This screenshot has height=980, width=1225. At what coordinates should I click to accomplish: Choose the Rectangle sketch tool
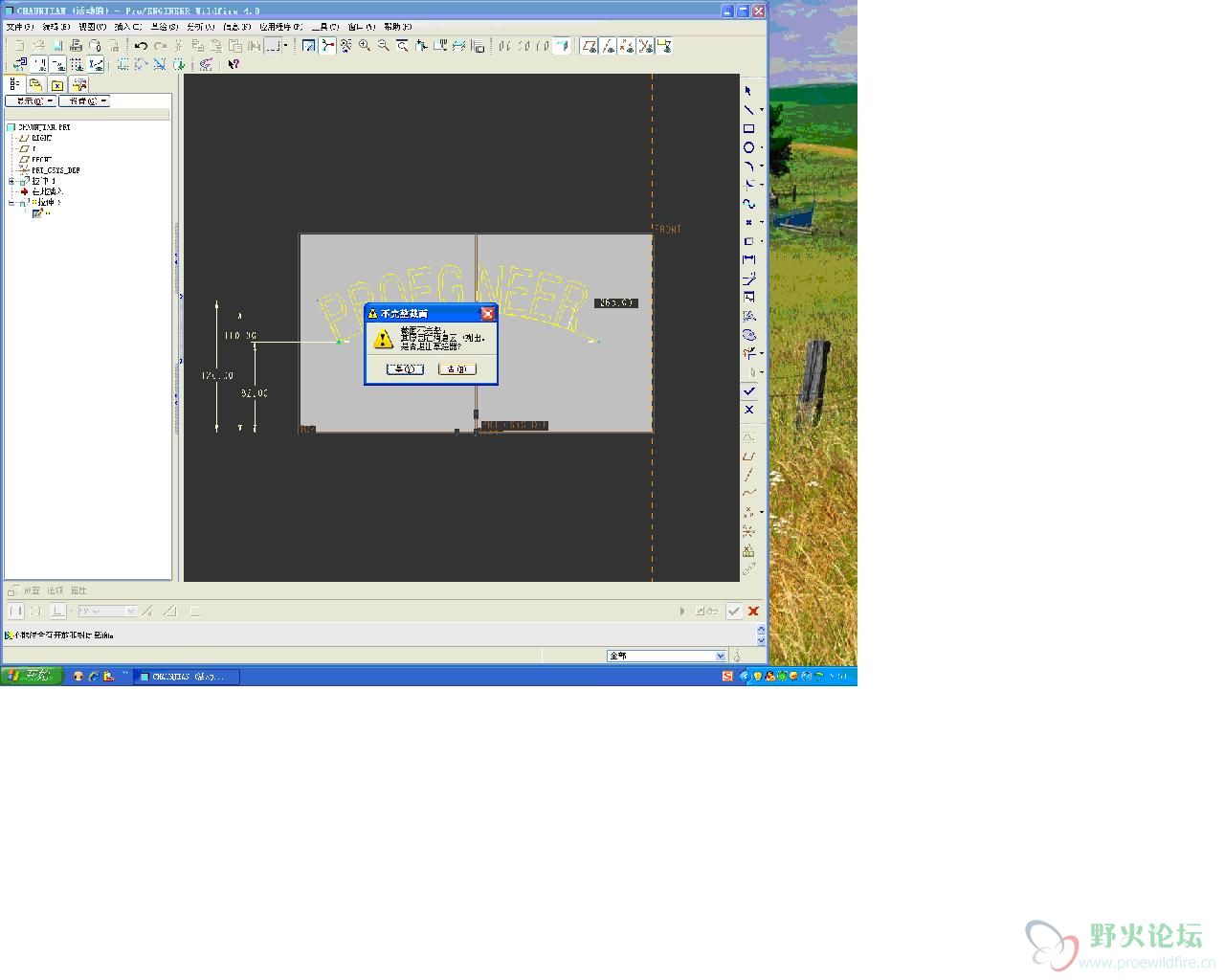click(748, 128)
